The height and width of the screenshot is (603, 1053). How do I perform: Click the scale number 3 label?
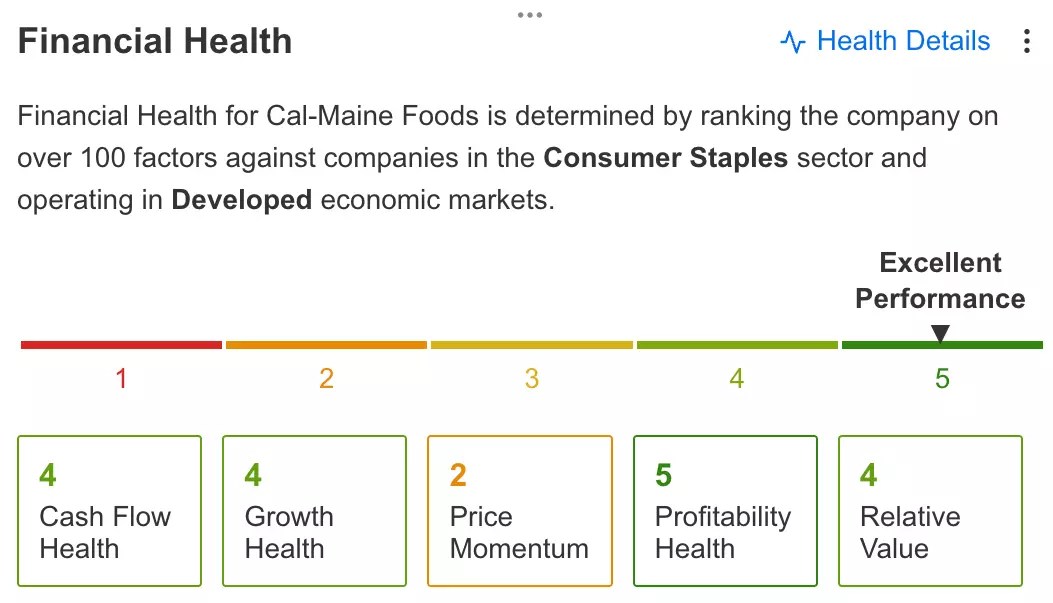tap(532, 379)
